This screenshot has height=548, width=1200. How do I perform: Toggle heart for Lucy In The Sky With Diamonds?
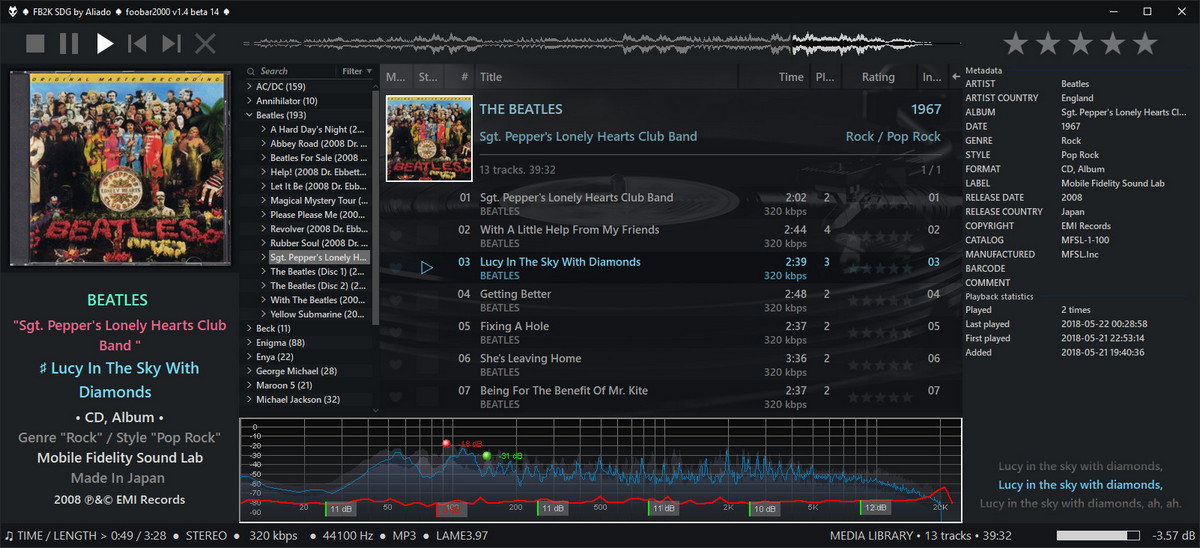(396, 268)
